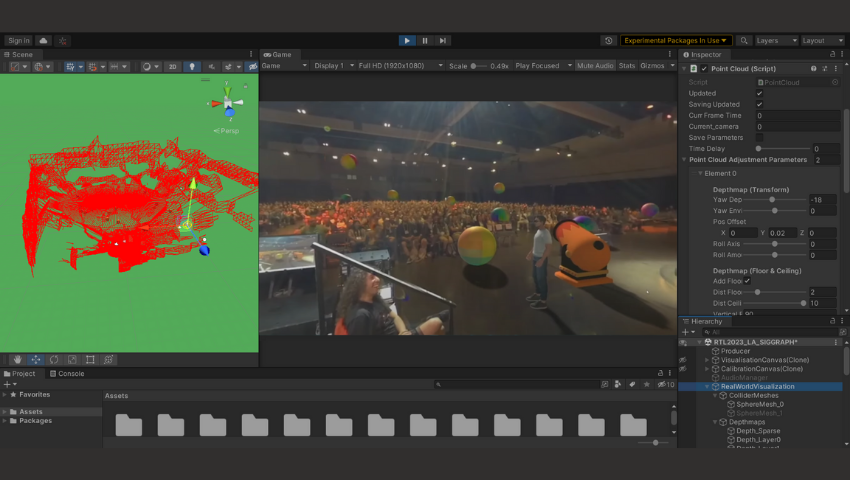Image resolution: width=850 pixels, height=480 pixels.
Task: Switch to the Inspector tab
Action: (703, 54)
